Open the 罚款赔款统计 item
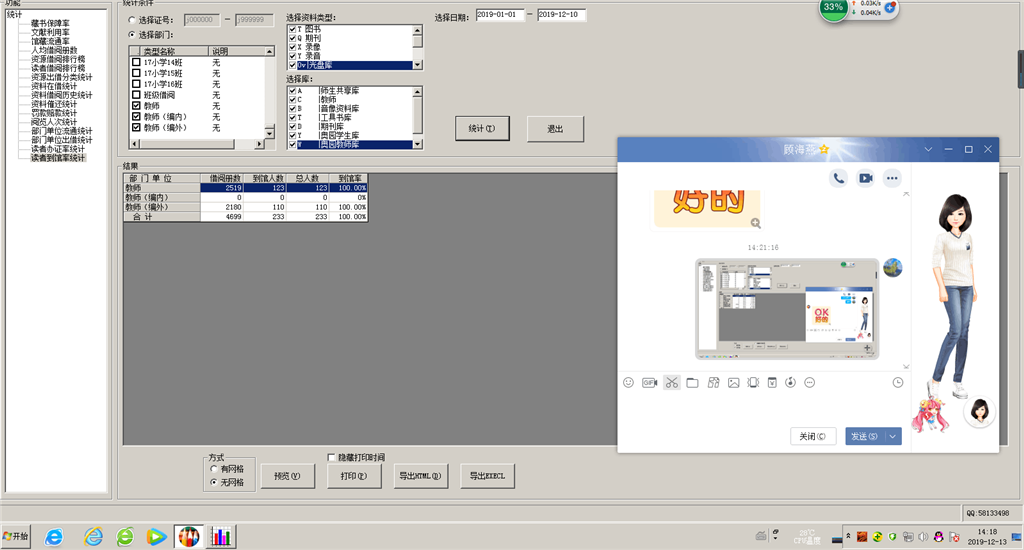The height and width of the screenshot is (550, 1024). [54, 113]
